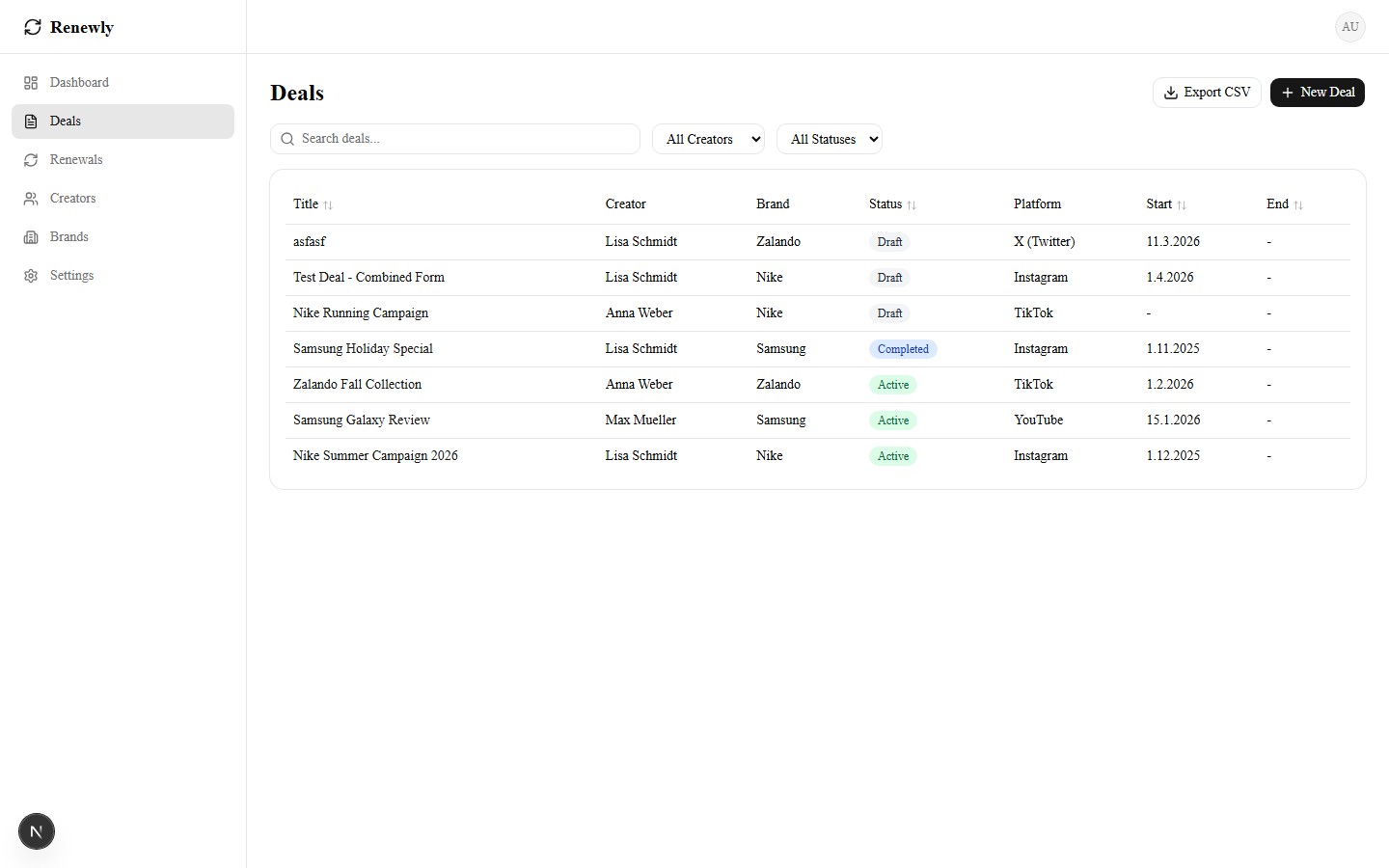Click the Export CSV button
1389x868 pixels.
click(1206, 92)
